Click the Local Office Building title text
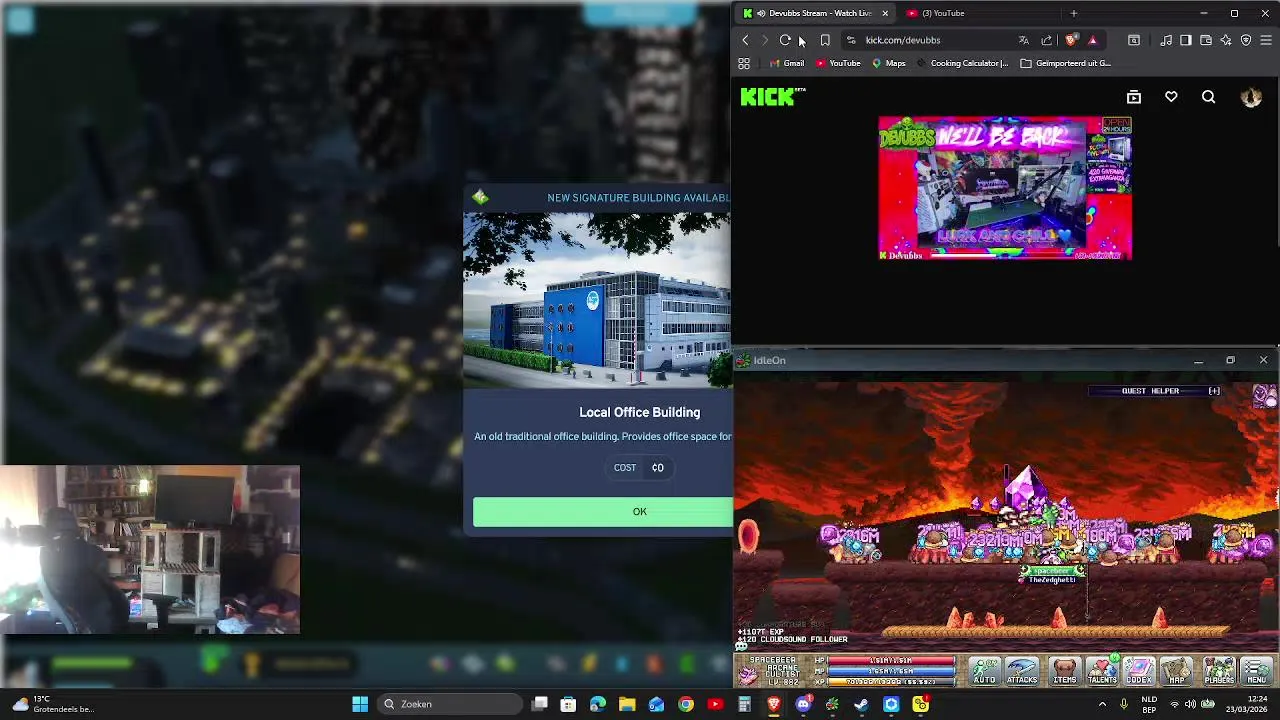Image resolution: width=1280 pixels, height=720 pixels. tap(639, 412)
